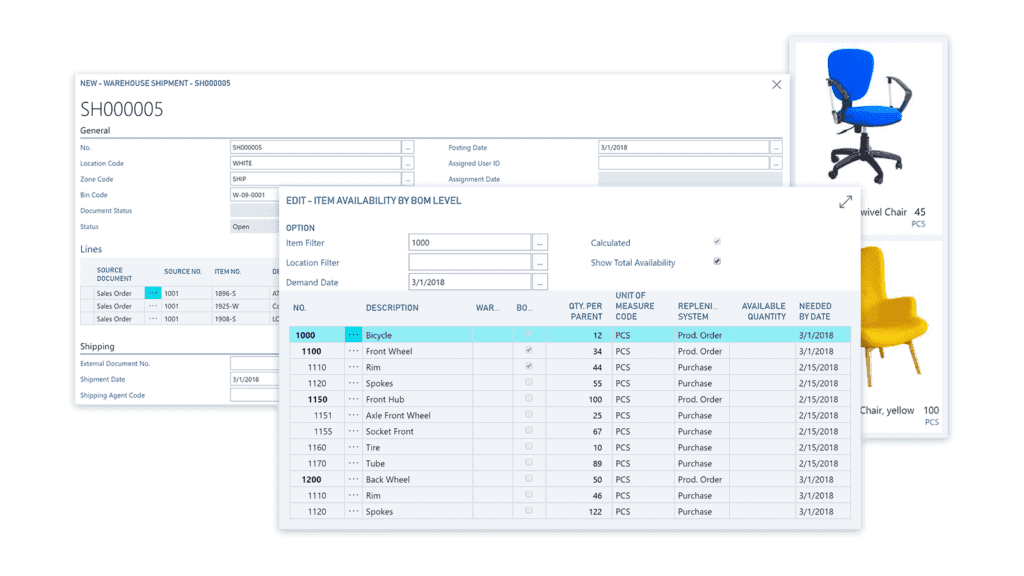Open row menu for Rim 1110 due 2/15/2018
The image size is (1024, 576).
point(353,367)
